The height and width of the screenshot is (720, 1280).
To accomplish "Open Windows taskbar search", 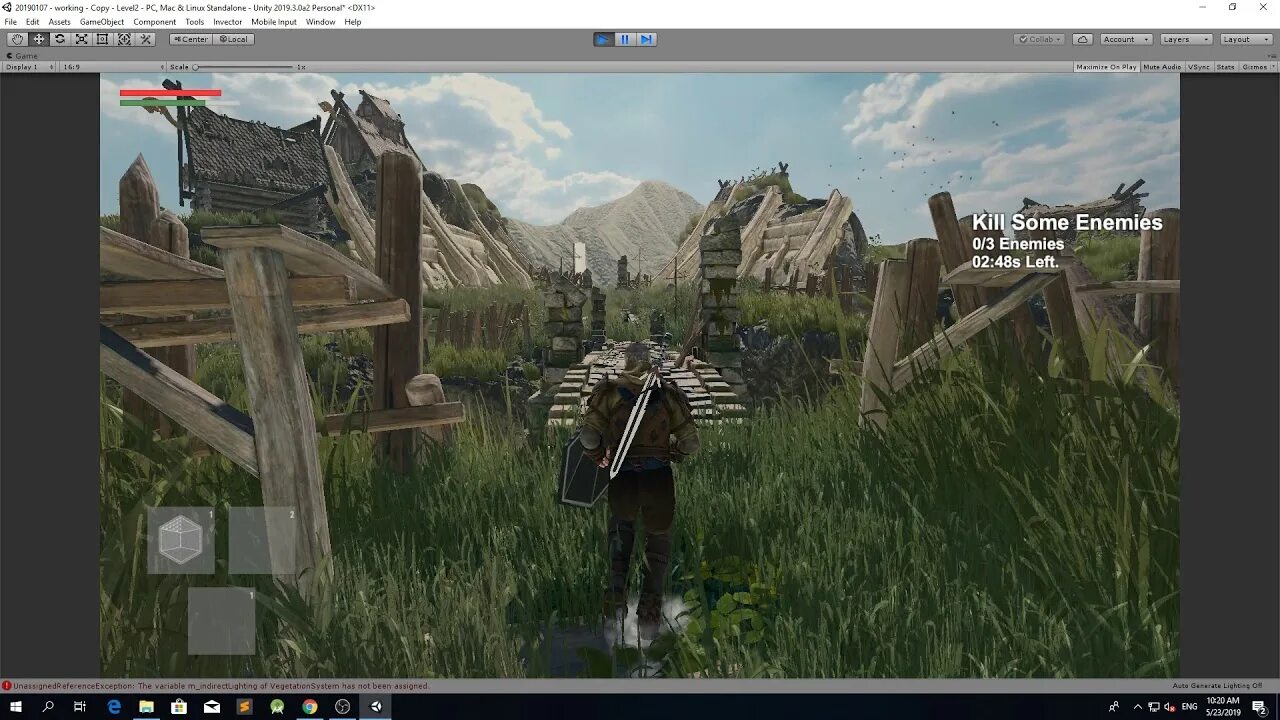I will [x=48, y=706].
